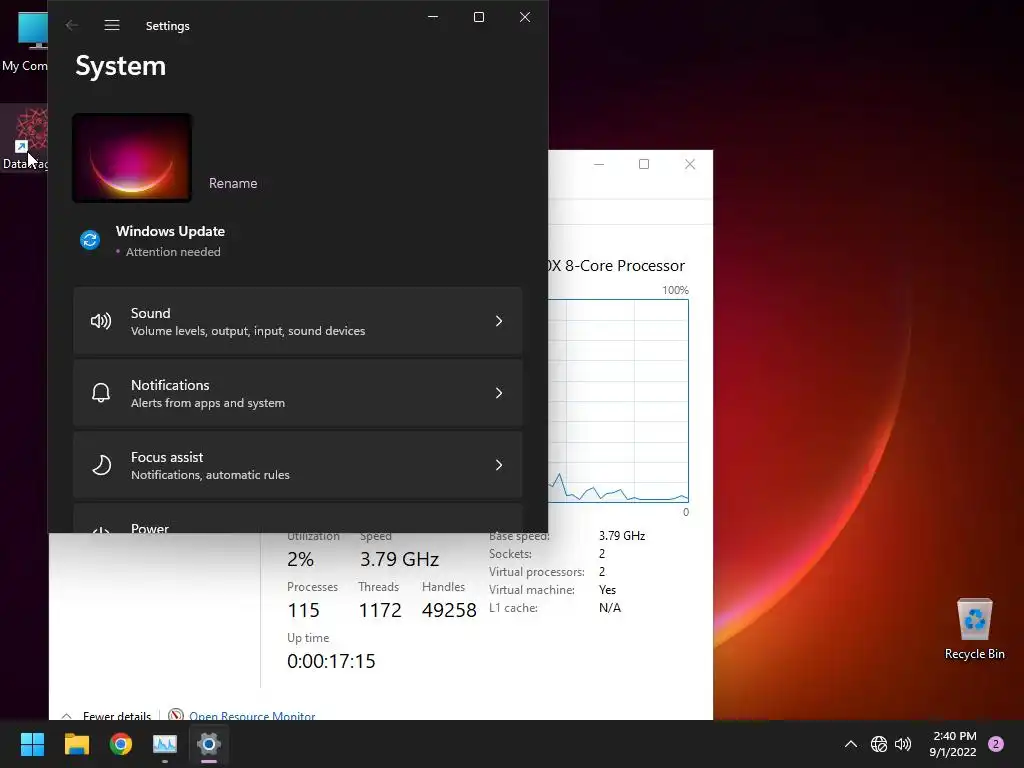Click the Sound speaker icon in Settings
The height and width of the screenshot is (768, 1024).
coord(101,321)
